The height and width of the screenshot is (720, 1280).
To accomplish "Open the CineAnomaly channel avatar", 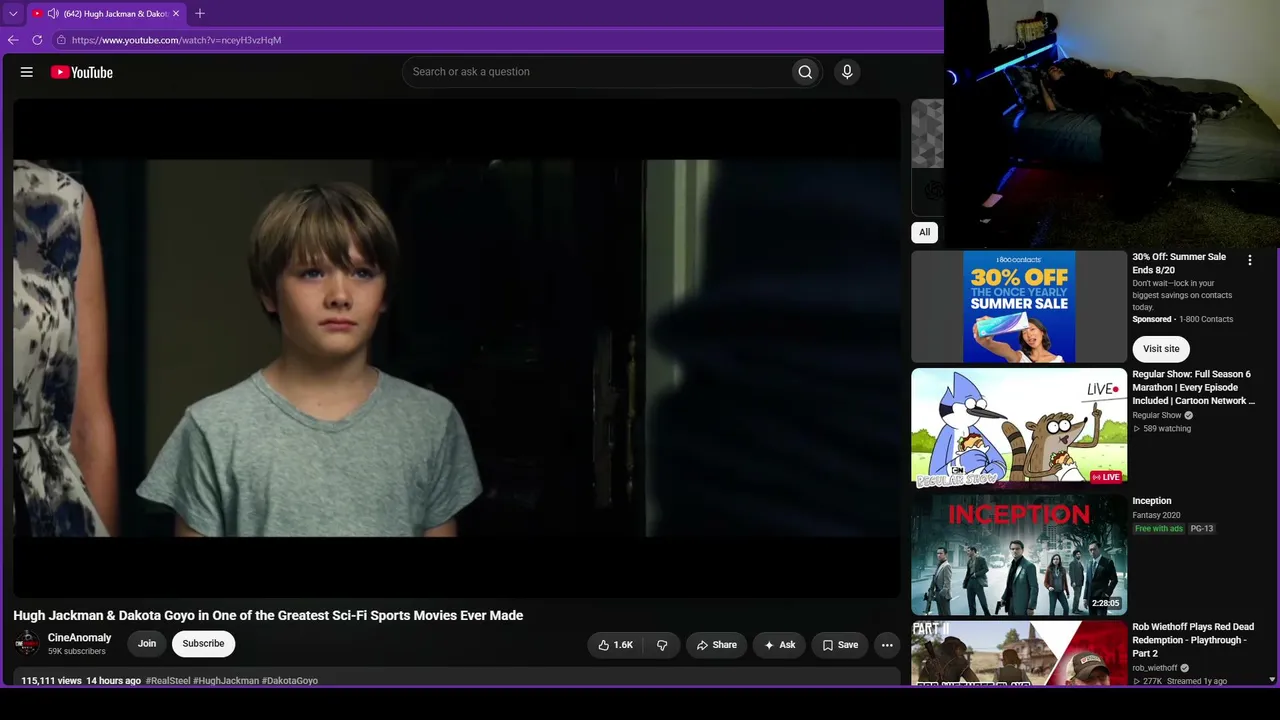I will pyautogui.click(x=27, y=643).
